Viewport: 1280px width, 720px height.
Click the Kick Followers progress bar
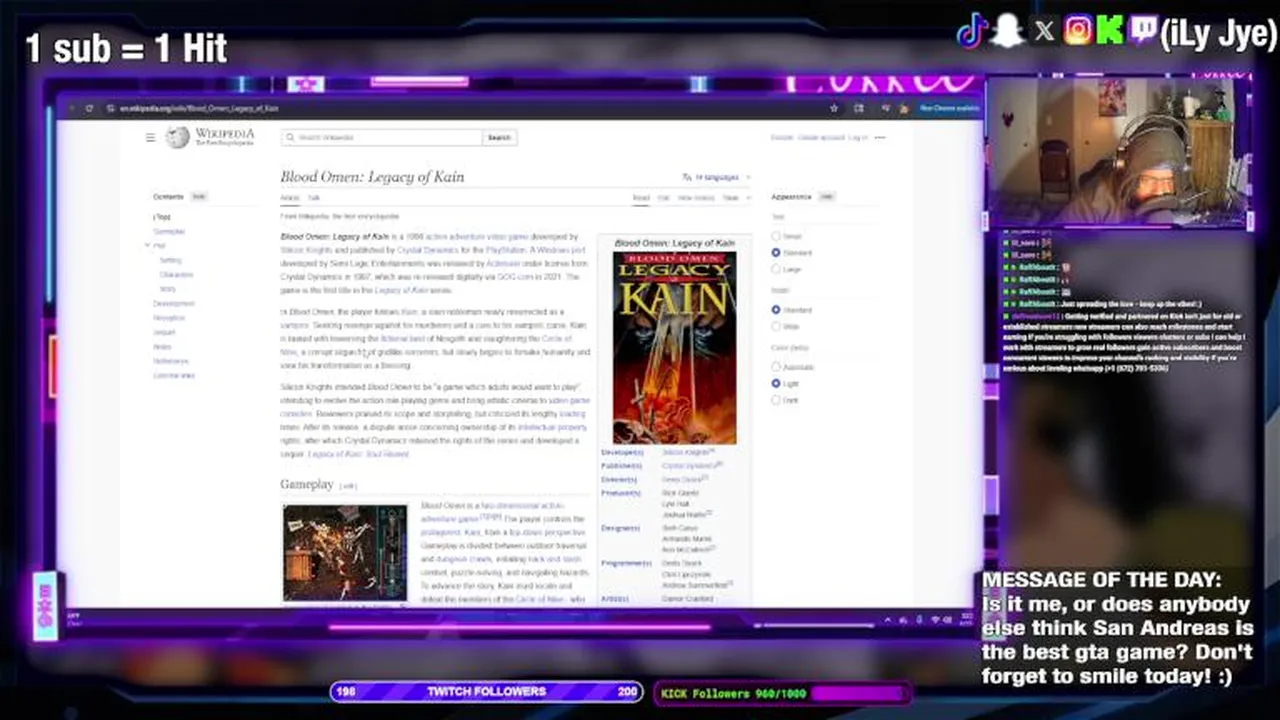tap(782, 692)
